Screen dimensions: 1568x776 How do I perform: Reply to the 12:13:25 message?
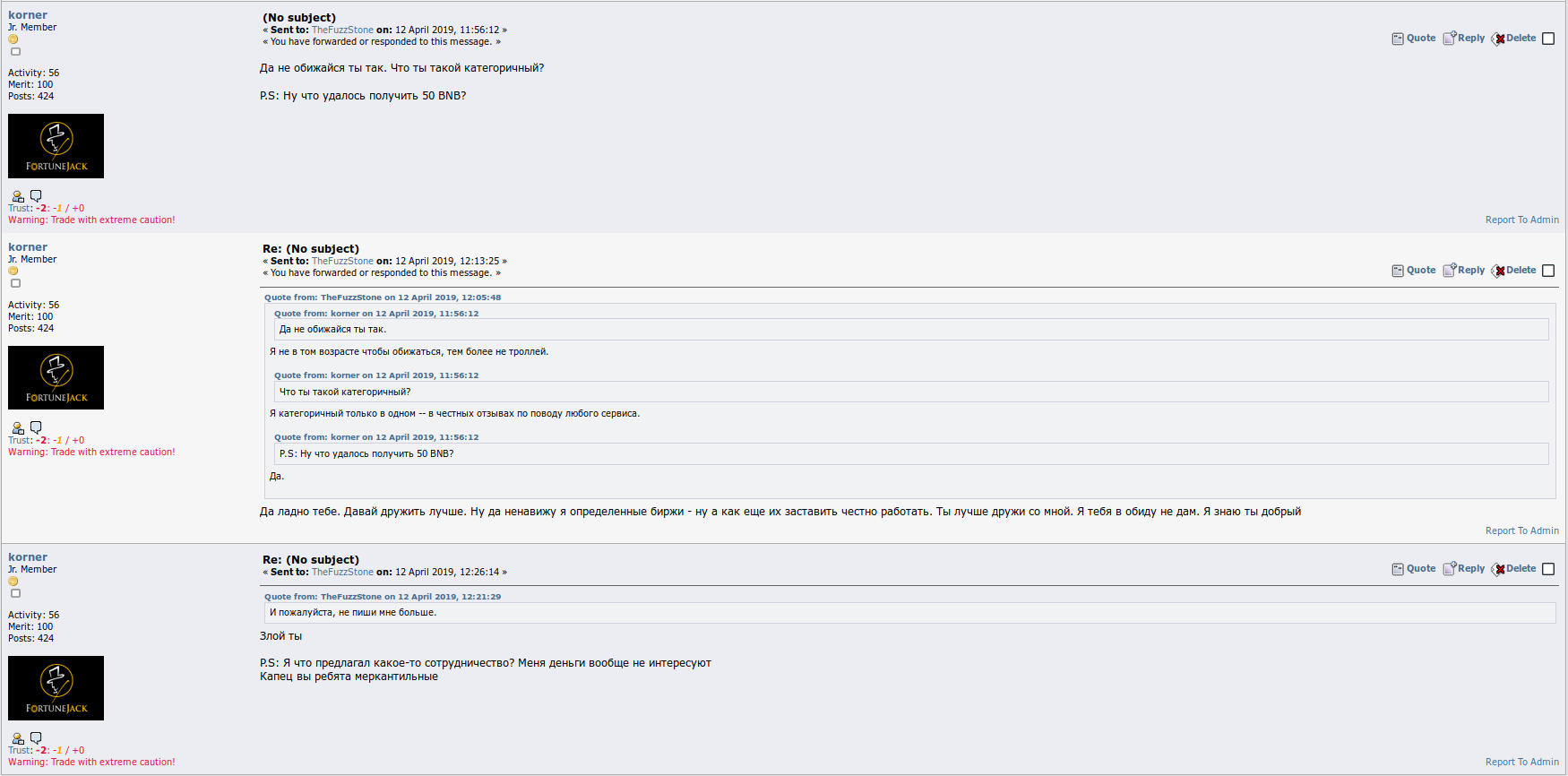tap(1464, 271)
